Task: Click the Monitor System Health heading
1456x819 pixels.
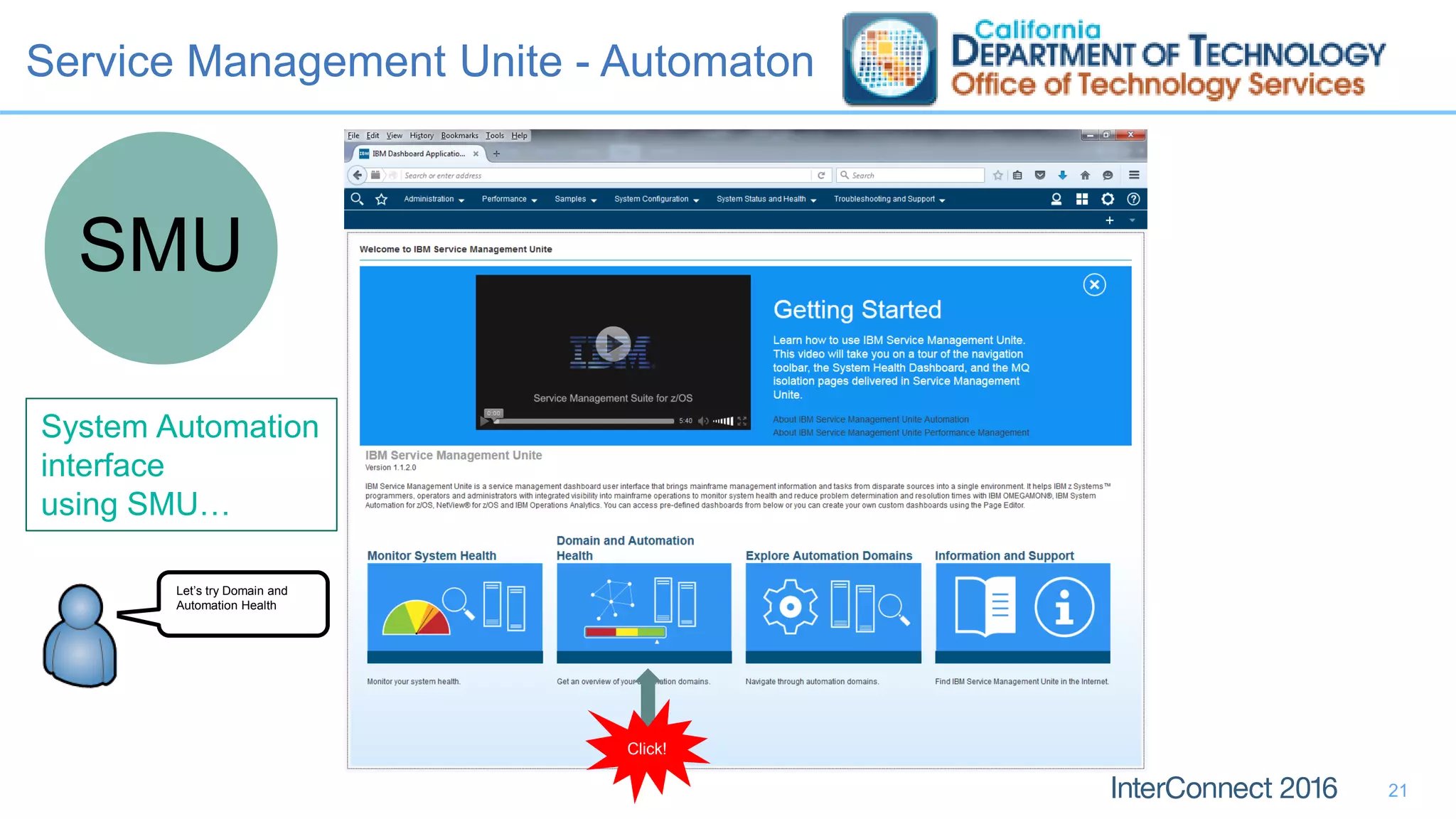Action: pos(432,555)
